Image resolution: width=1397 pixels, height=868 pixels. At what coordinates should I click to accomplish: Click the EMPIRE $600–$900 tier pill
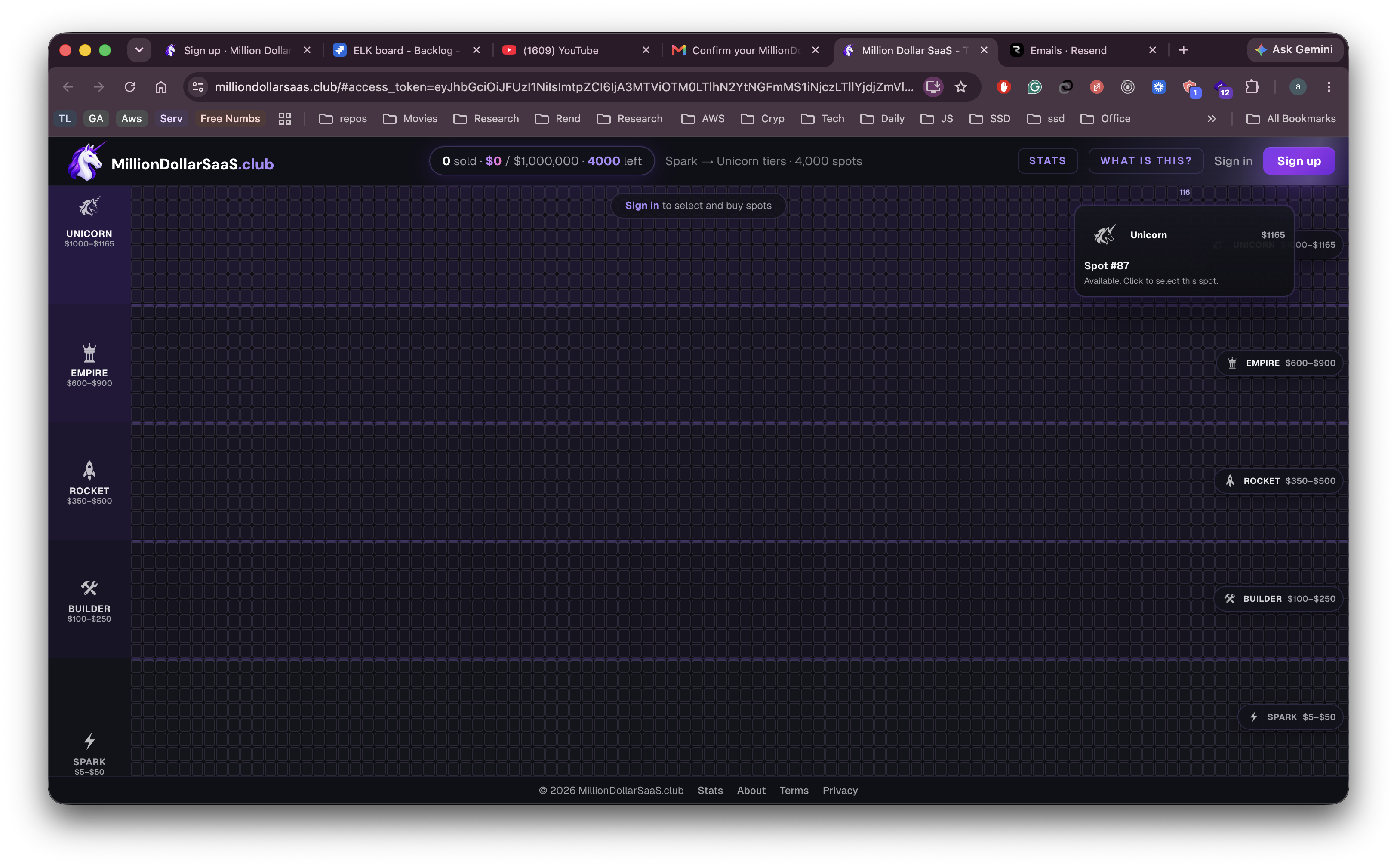click(x=1280, y=363)
